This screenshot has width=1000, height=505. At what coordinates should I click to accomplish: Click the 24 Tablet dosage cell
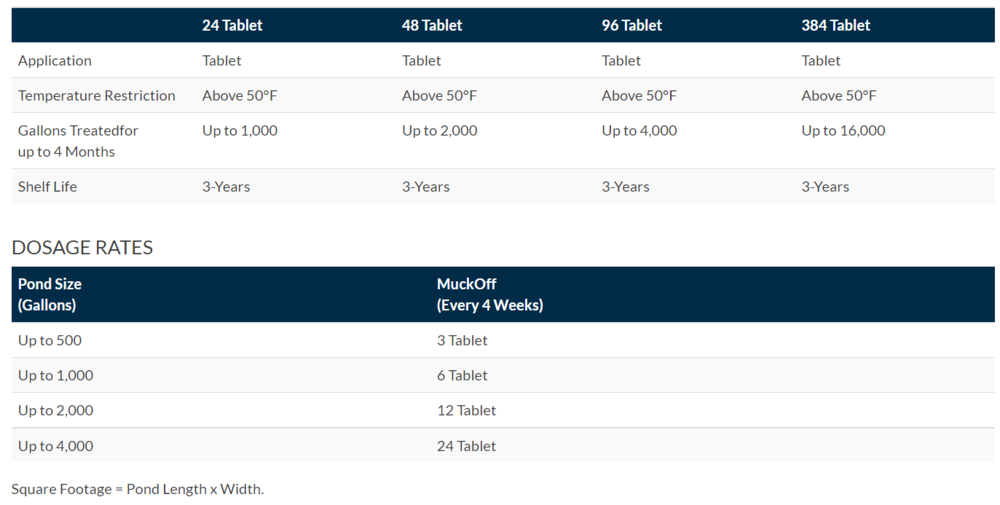466,446
